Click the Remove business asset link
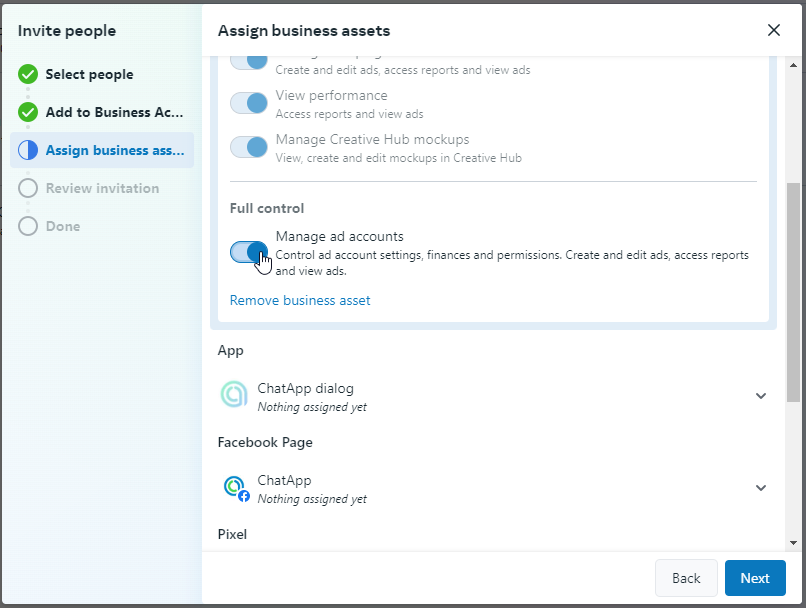806x608 pixels. 299,300
